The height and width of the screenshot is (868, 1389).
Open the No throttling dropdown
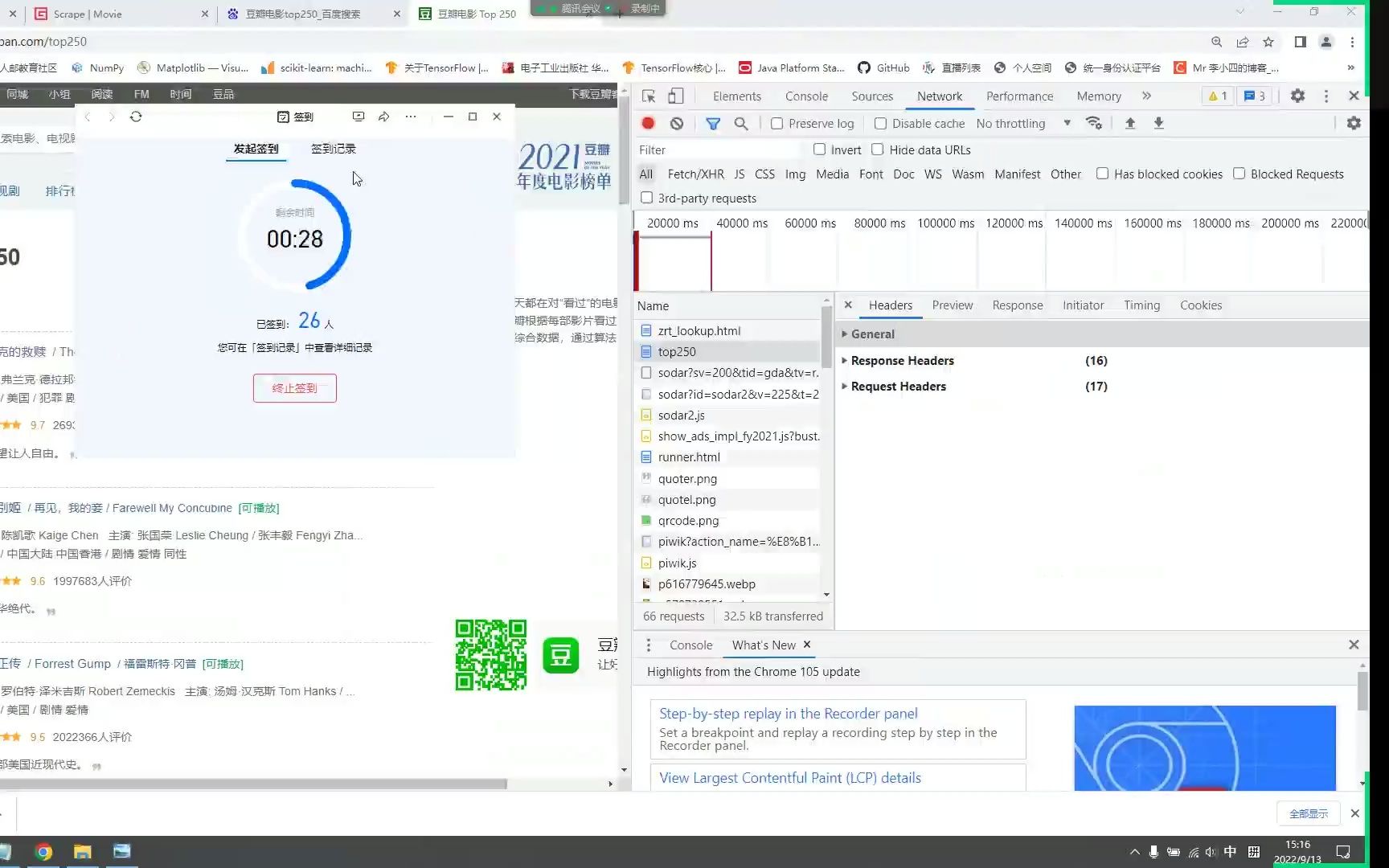tap(1023, 124)
